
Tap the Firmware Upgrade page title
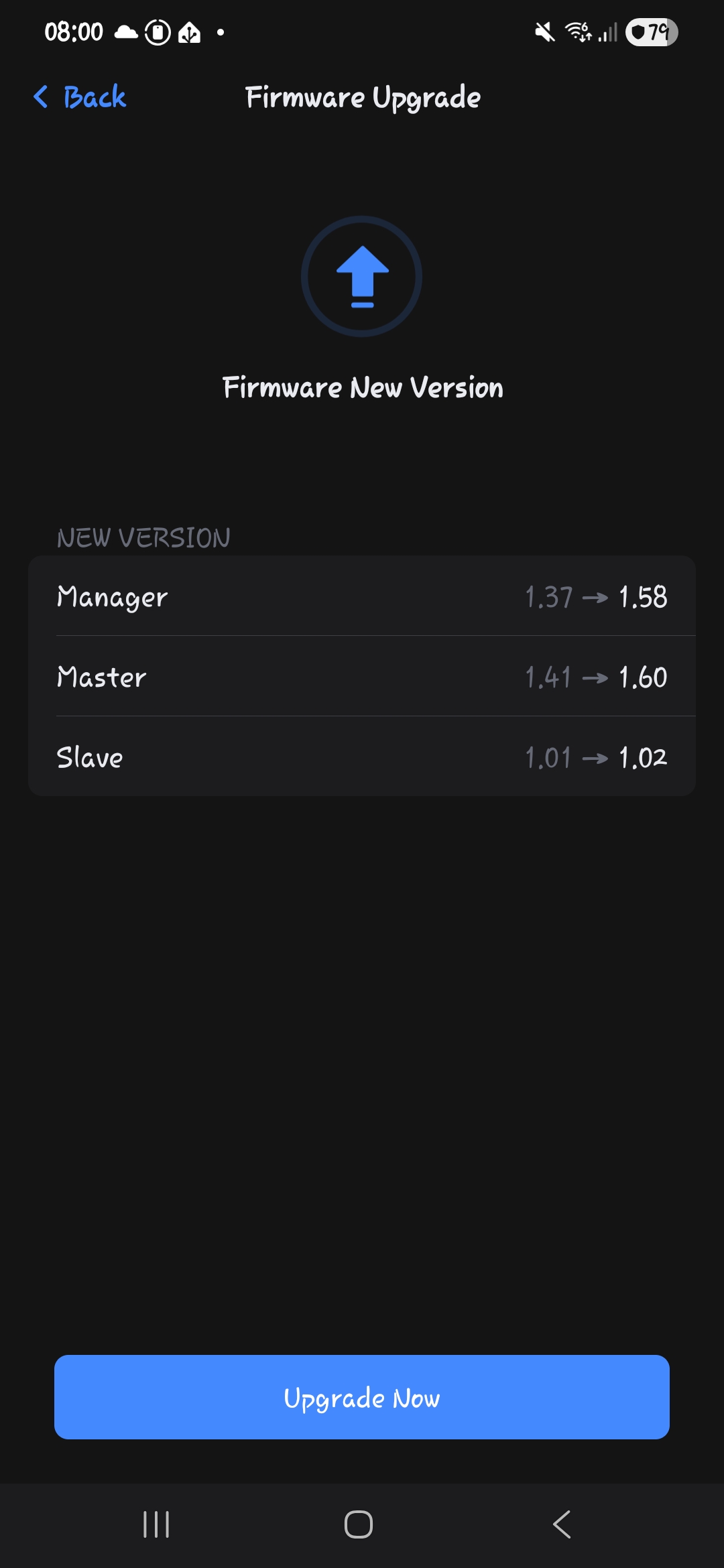(363, 98)
